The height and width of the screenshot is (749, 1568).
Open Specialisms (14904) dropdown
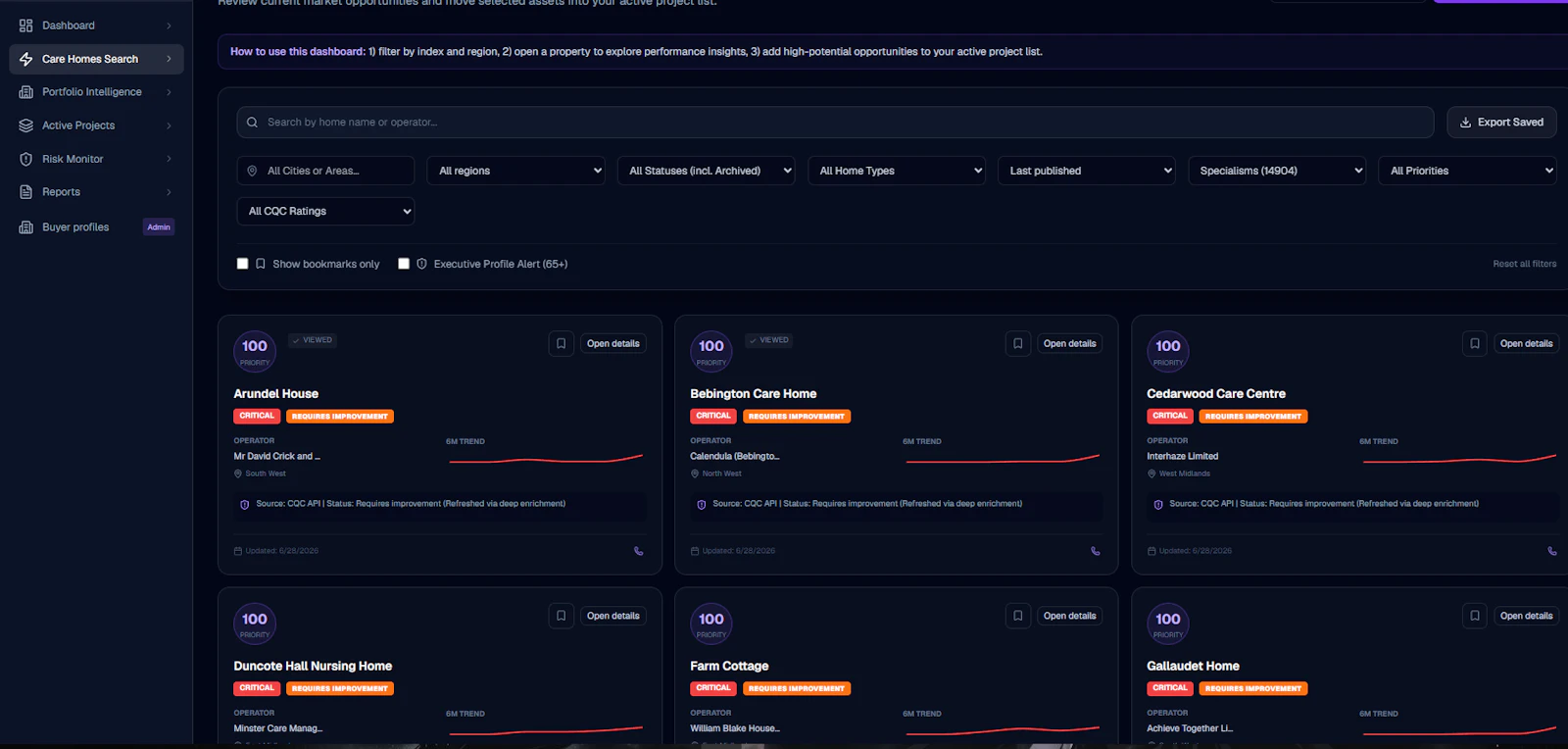[1276, 171]
